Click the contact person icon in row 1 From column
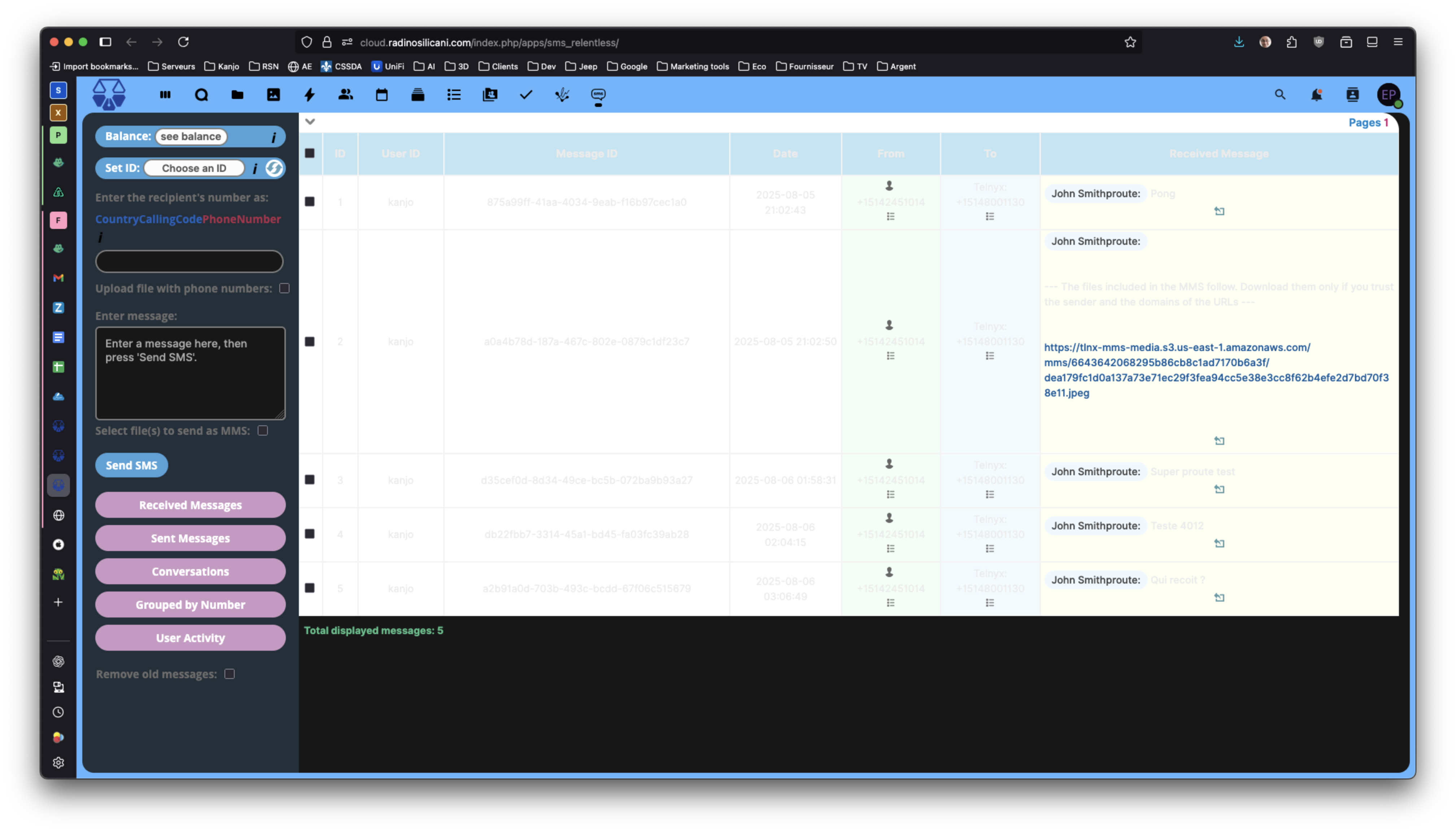This screenshot has width=1456, height=832. pos(889,186)
